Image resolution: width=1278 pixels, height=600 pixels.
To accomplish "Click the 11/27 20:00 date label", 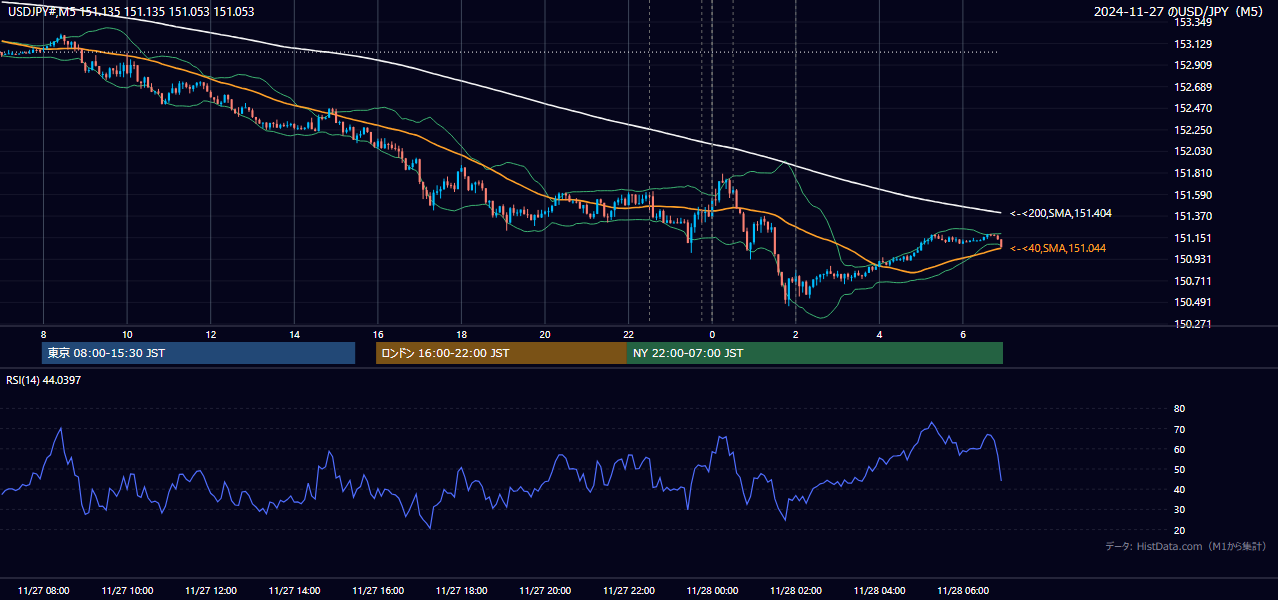I will pyautogui.click(x=545, y=591).
